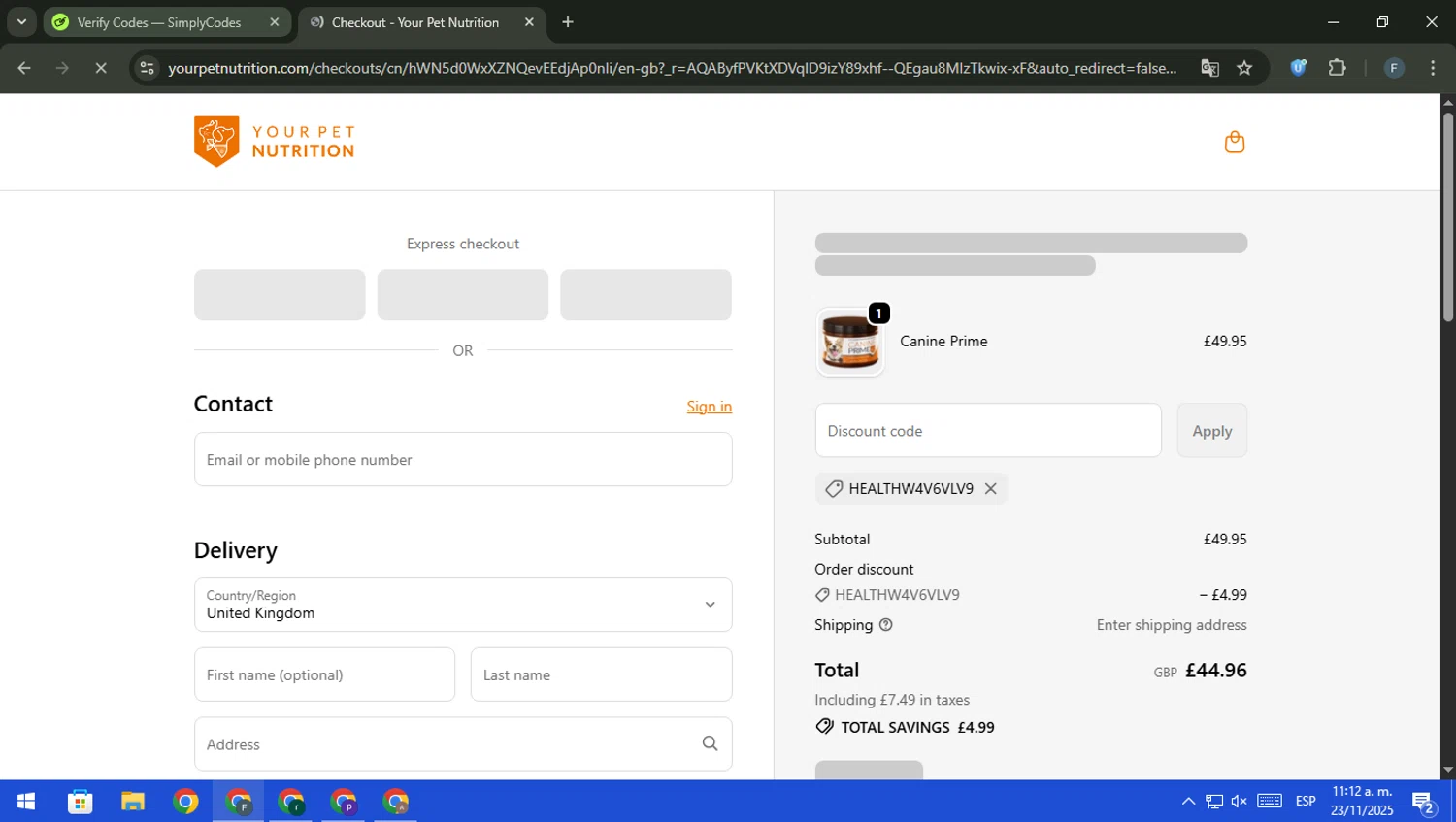Click the TOTAL SAVINGS £4.99 text
This screenshot has width=1456, height=822.
click(x=917, y=728)
